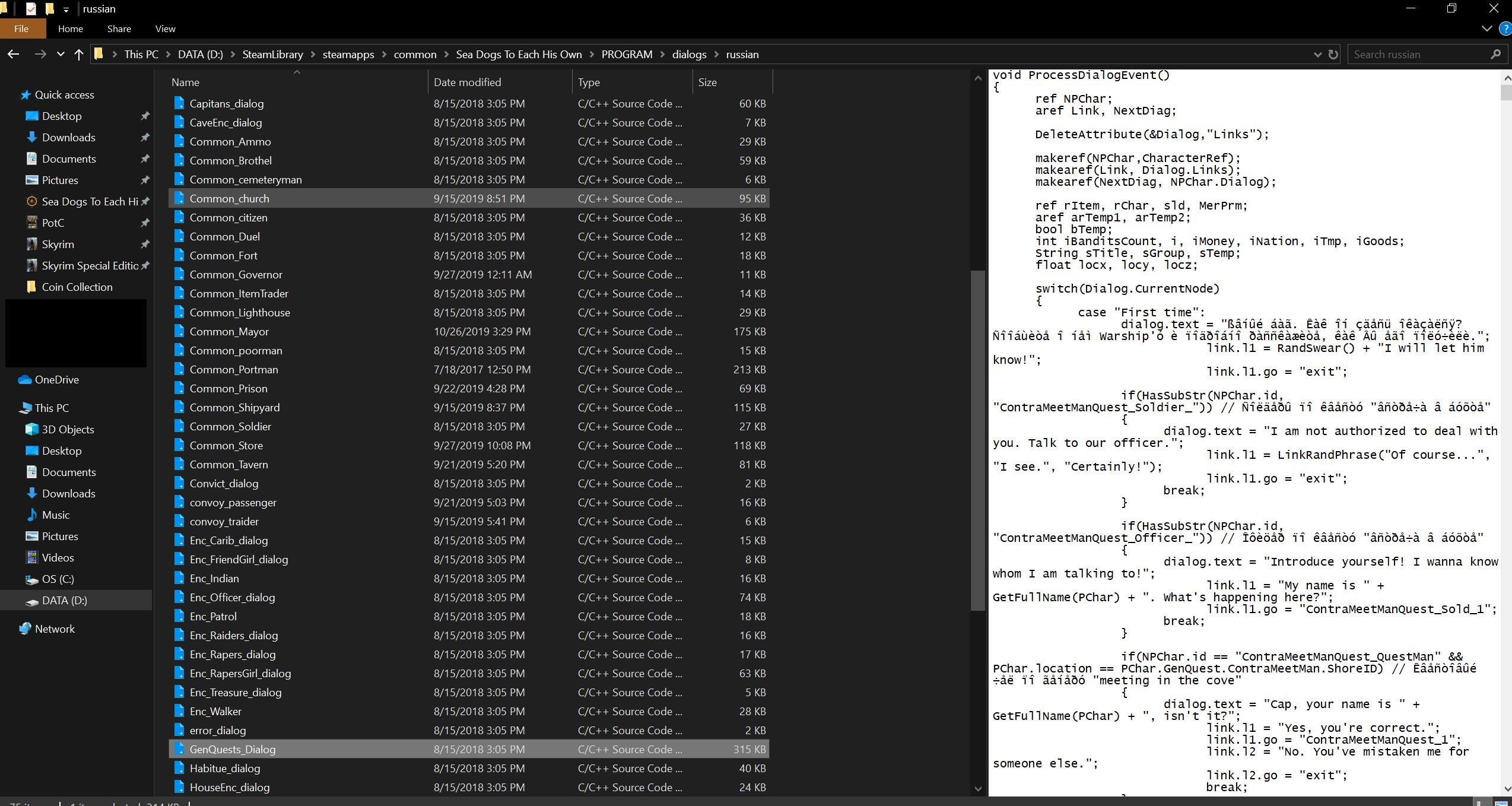The height and width of the screenshot is (806, 1512).
Task: Click the file icon beside Enc_Walker
Action: pyautogui.click(x=179, y=711)
